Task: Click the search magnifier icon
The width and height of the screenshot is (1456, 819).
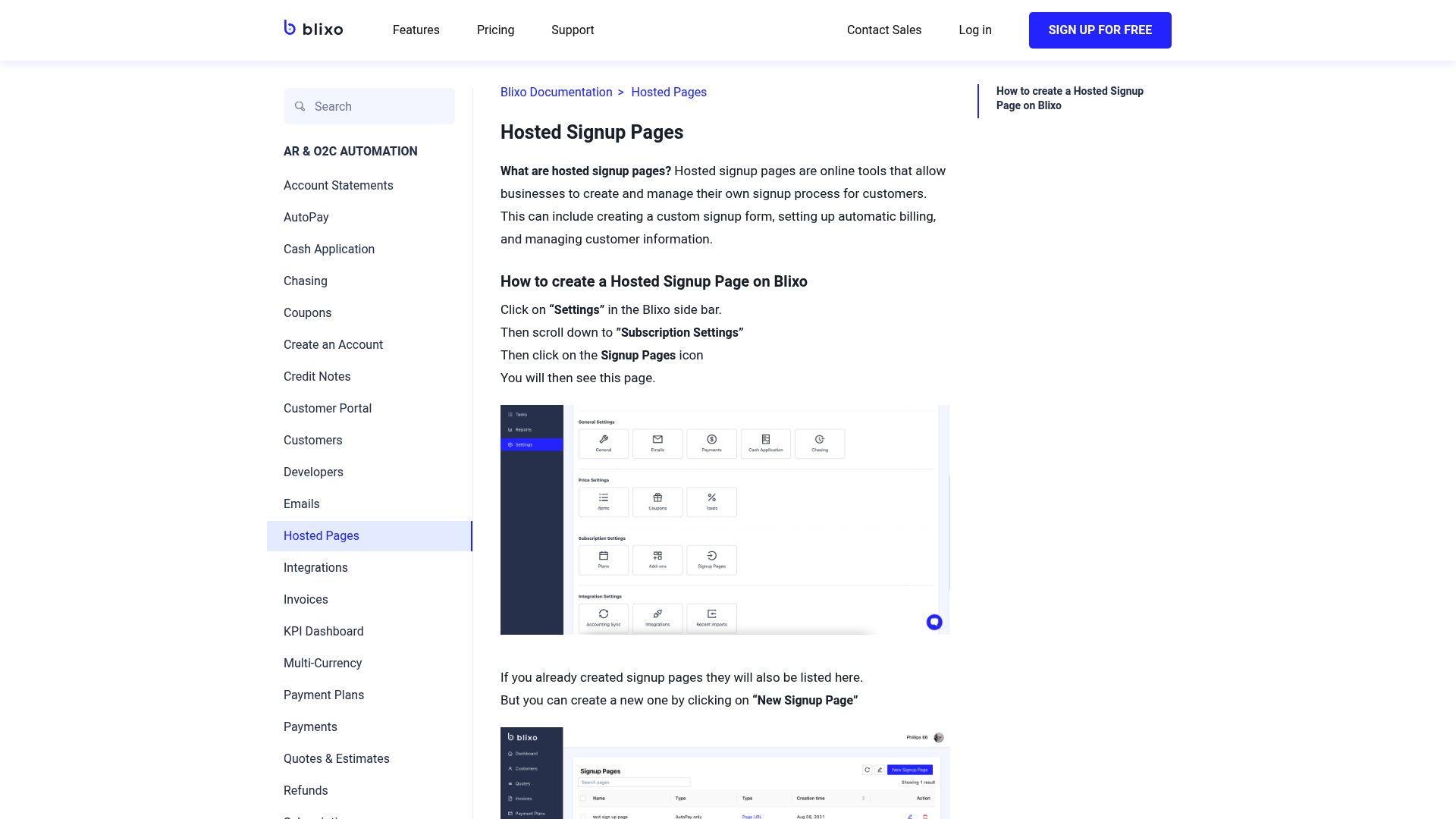Action: 300,106
